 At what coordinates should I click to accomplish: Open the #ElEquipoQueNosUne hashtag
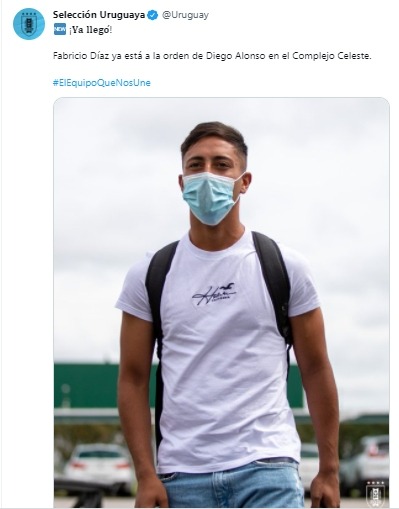point(102,83)
